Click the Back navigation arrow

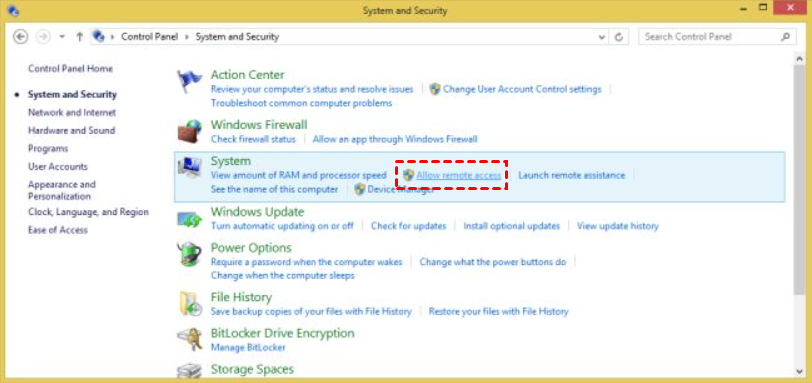click(x=20, y=37)
